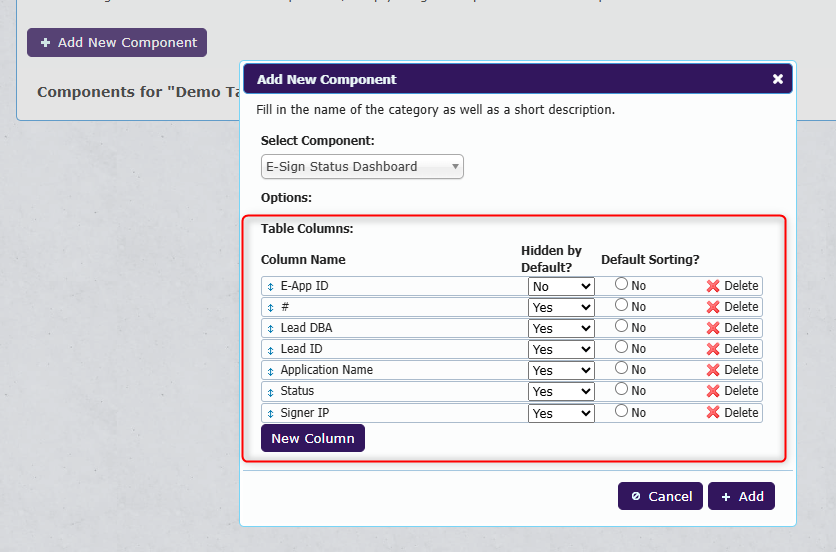Click the reorder arrows icon beside Lead ID
Viewport: 836px width, 552px height.
(x=270, y=350)
